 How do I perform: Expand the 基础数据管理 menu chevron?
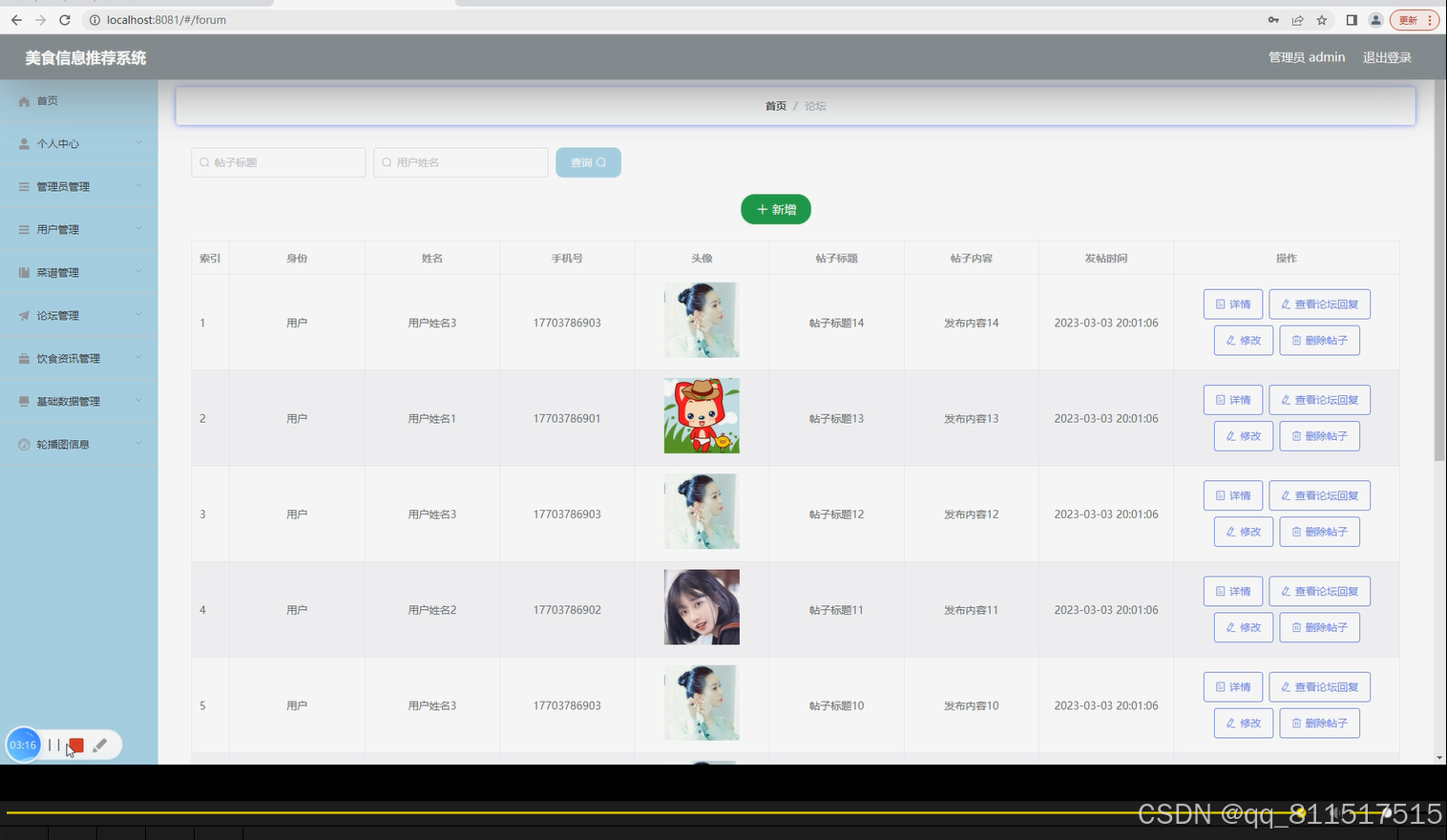(x=138, y=401)
